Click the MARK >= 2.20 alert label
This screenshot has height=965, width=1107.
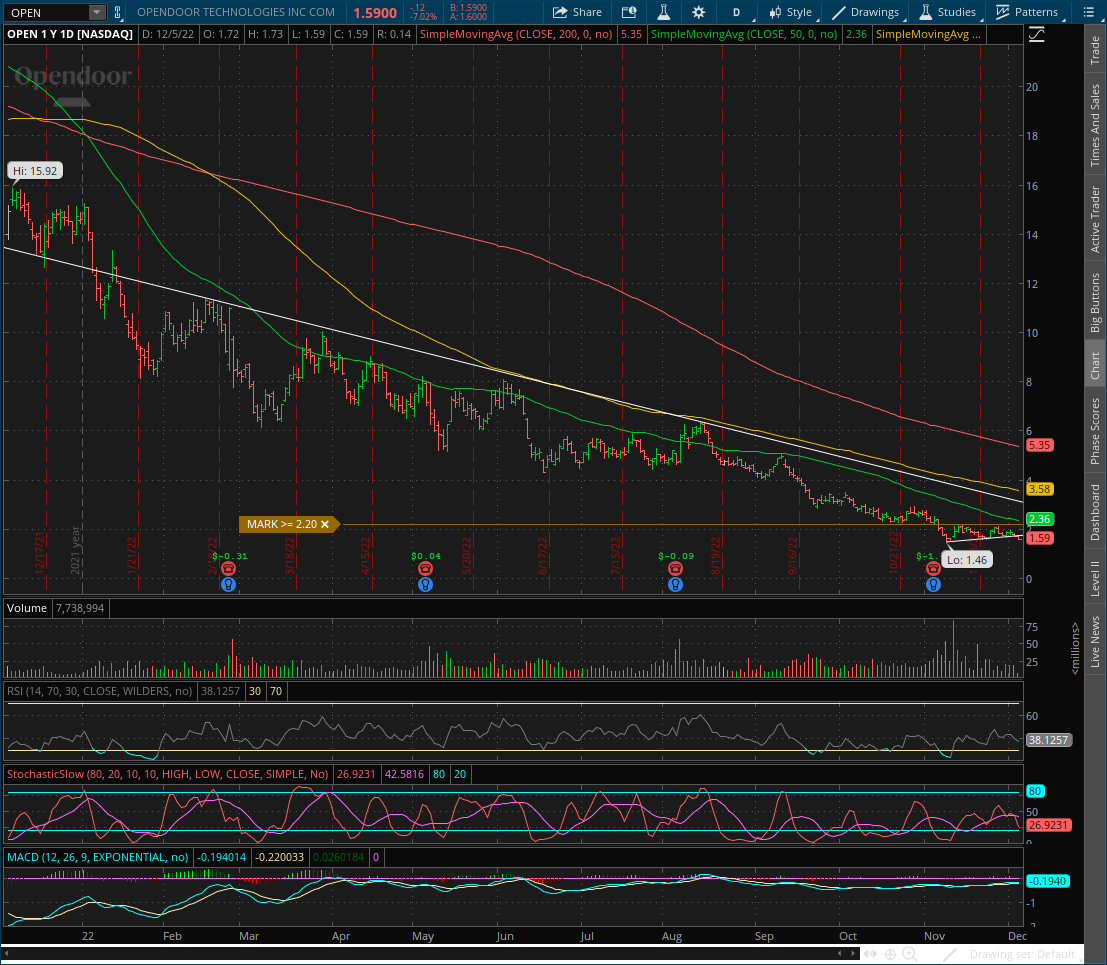pos(282,524)
